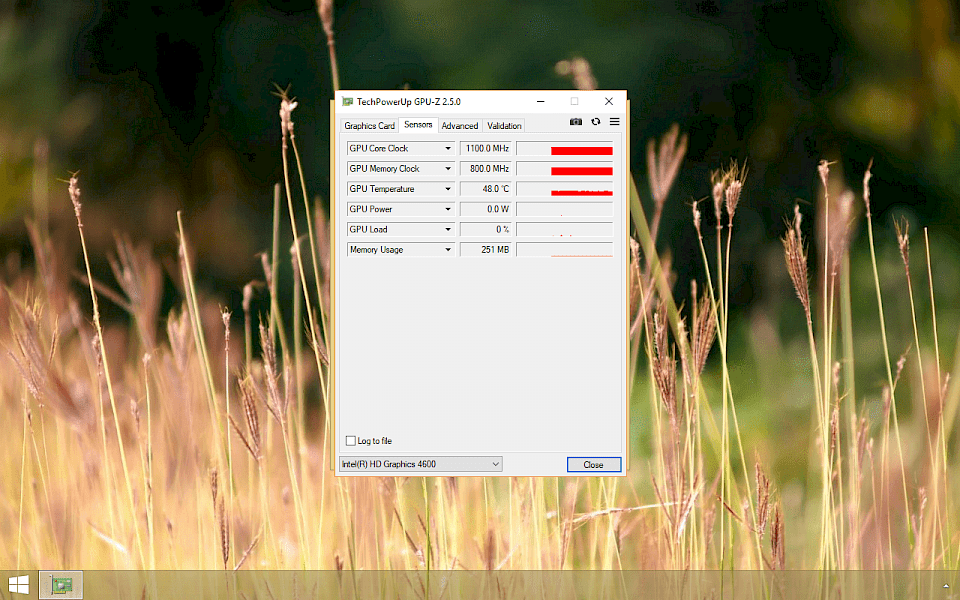Click the Memory Usage history graph
960x600 pixels.
564,249
